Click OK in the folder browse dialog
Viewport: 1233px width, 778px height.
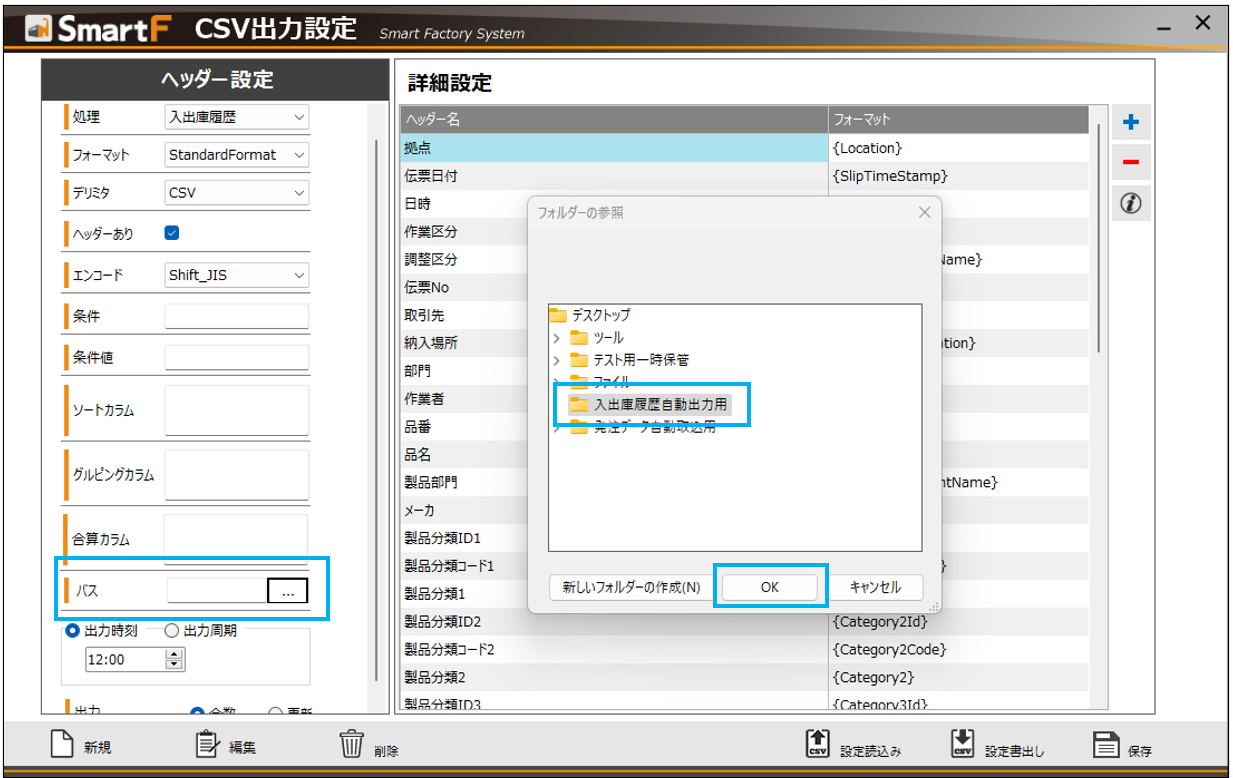tap(769, 587)
